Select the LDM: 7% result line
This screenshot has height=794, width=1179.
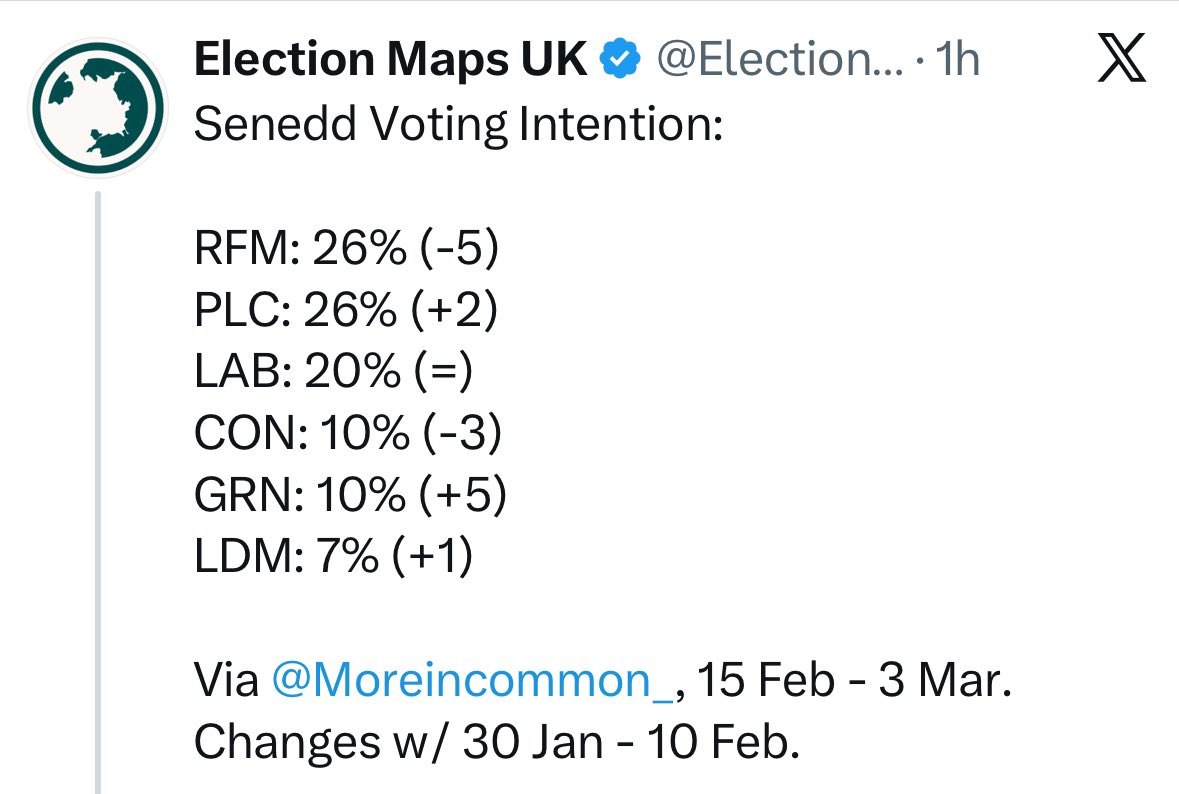332,558
